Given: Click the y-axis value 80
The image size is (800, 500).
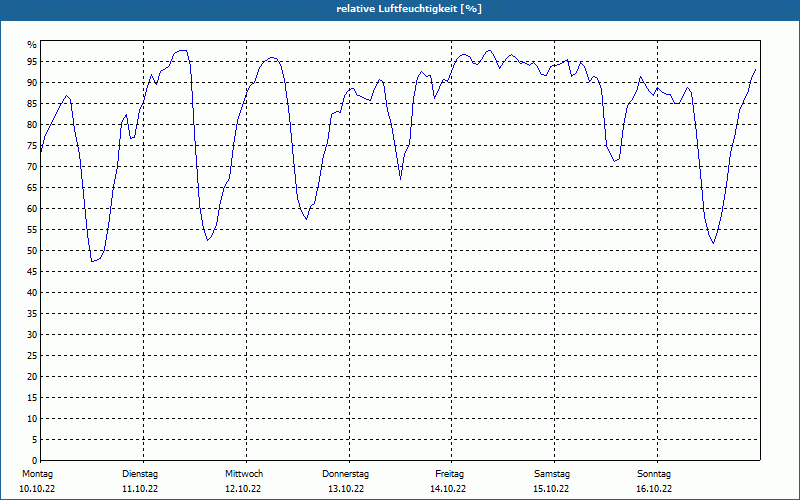Looking at the screenshot, I should tap(32, 124).
